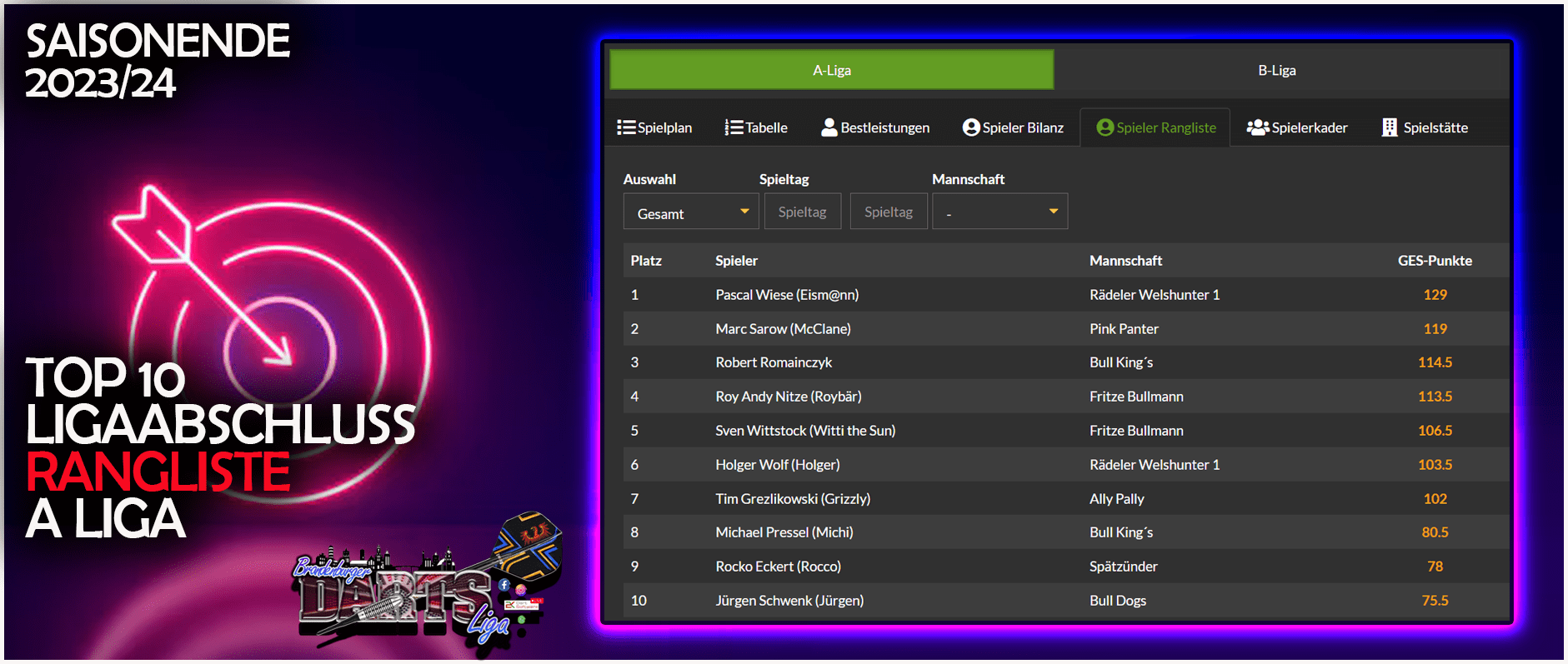Select player Holger Wolf (Holger)

pyautogui.click(x=778, y=465)
